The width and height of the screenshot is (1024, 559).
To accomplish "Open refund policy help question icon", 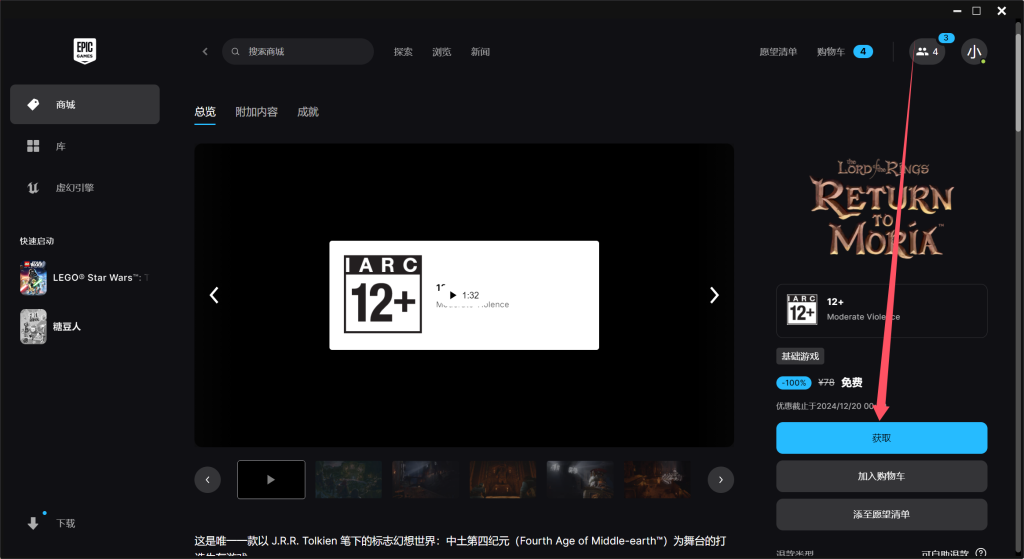I will click(x=980, y=554).
